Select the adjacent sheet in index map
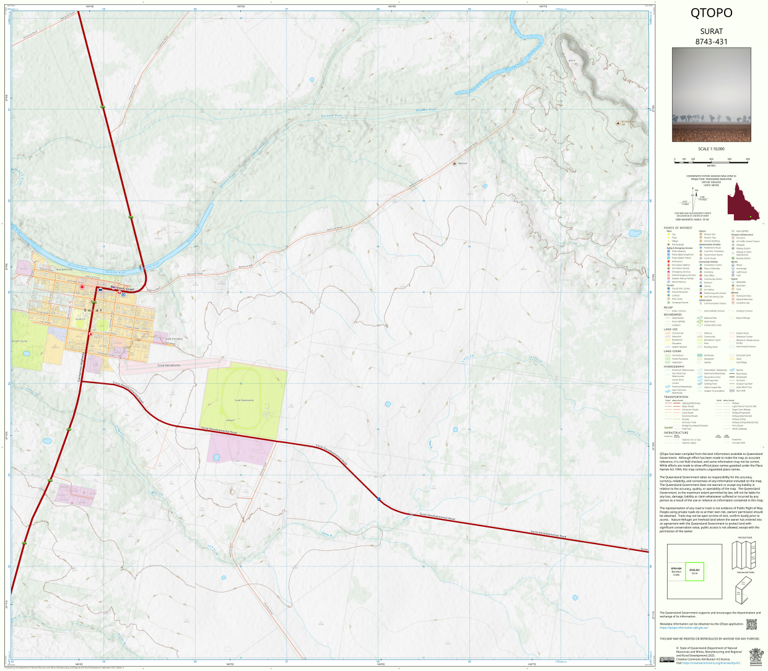768x671 pixels. (x=676, y=572)
